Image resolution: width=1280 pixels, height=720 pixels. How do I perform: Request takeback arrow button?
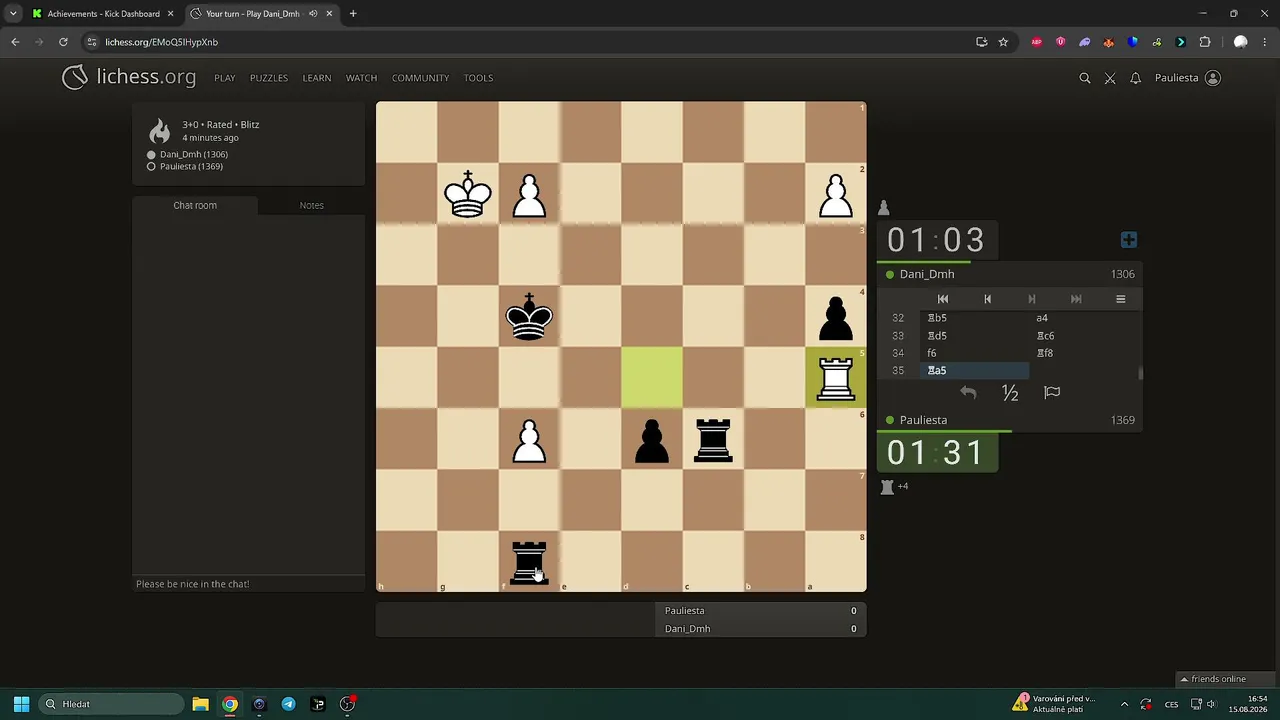pos(968,393)
